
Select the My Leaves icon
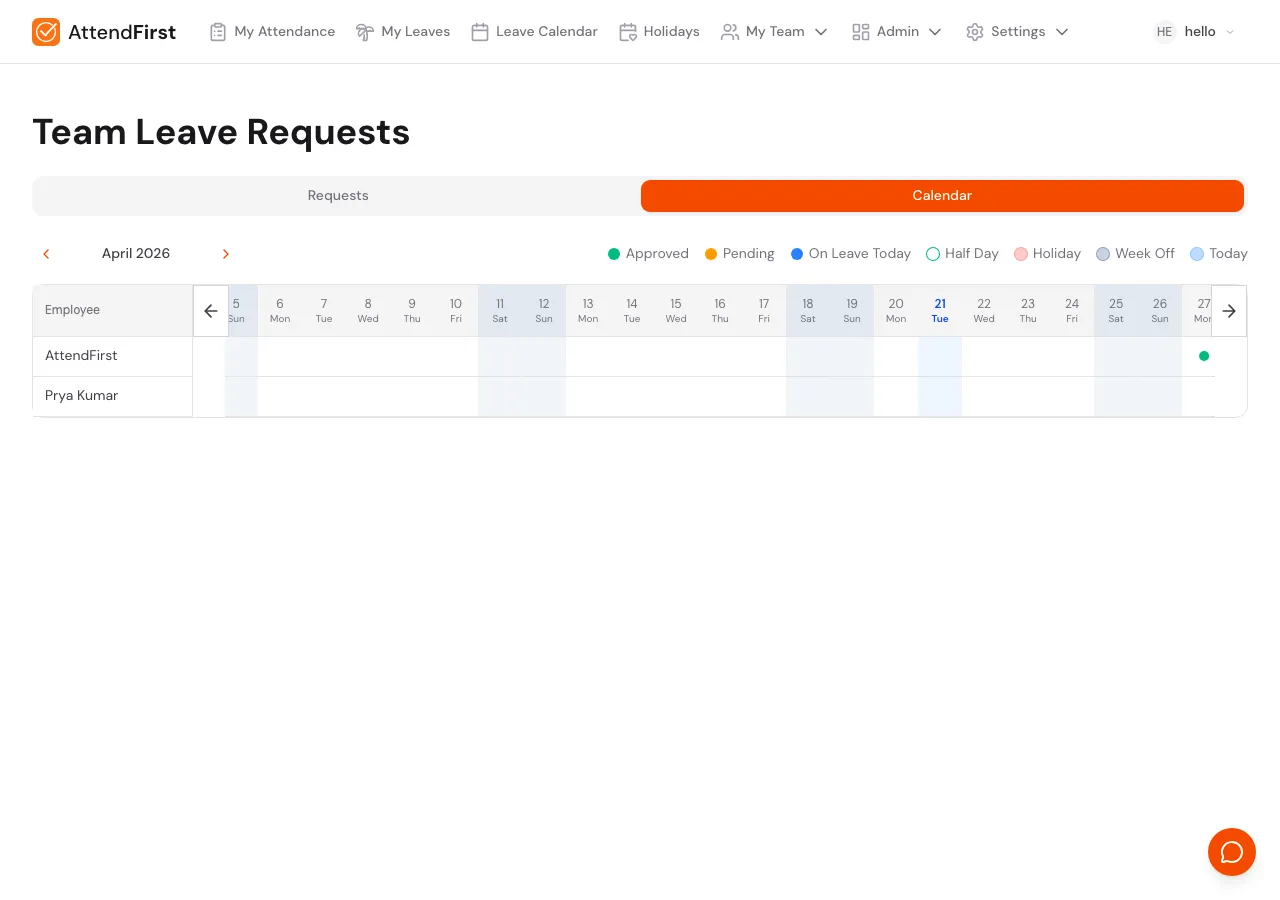[364, 31]
